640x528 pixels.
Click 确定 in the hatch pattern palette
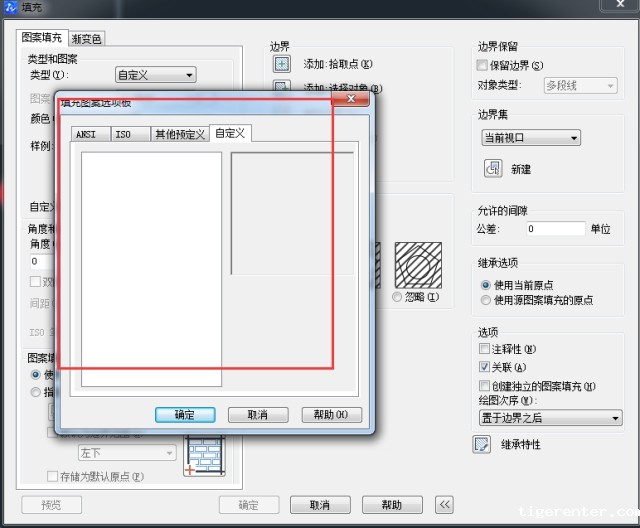tap(186, 415)
